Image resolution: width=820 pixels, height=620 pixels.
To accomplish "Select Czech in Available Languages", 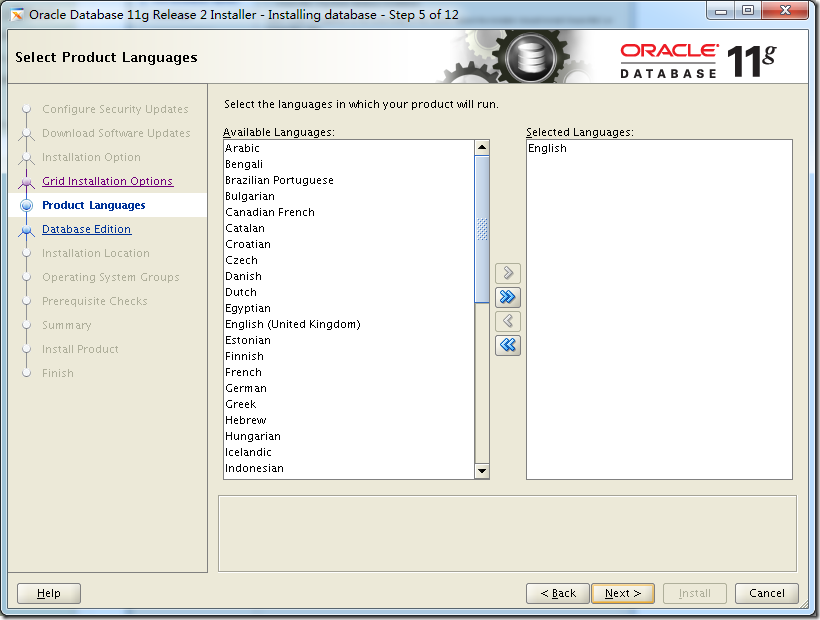I will [x=348, y=260].
